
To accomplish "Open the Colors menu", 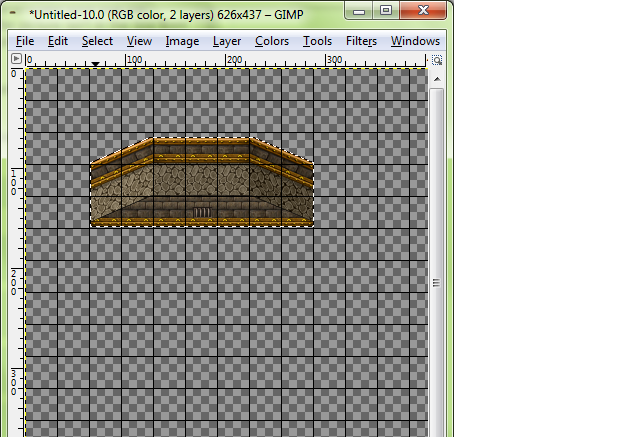I will click(272, 41).
